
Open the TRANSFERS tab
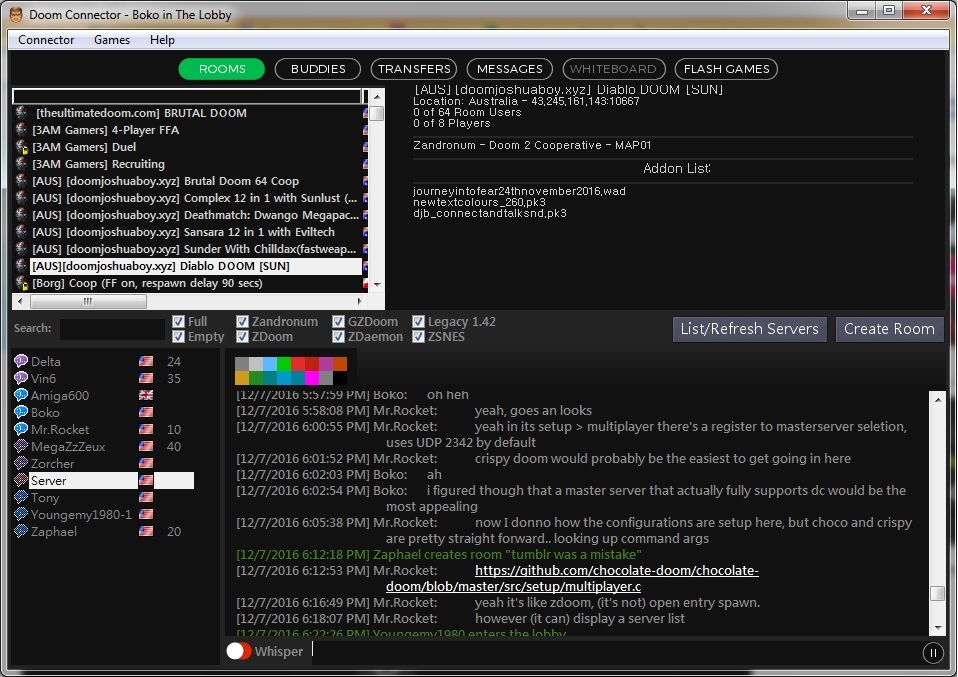[414, 69]
